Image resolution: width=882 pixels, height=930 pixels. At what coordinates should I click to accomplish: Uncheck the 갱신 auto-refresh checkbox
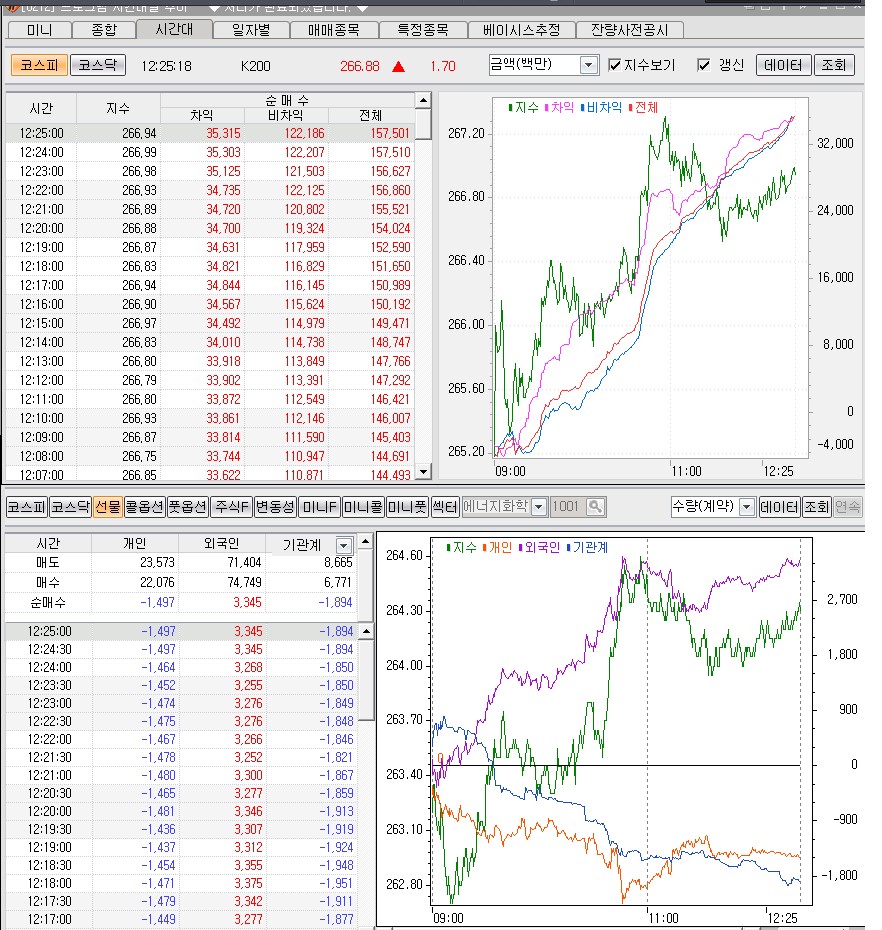(x=704, y=65)
